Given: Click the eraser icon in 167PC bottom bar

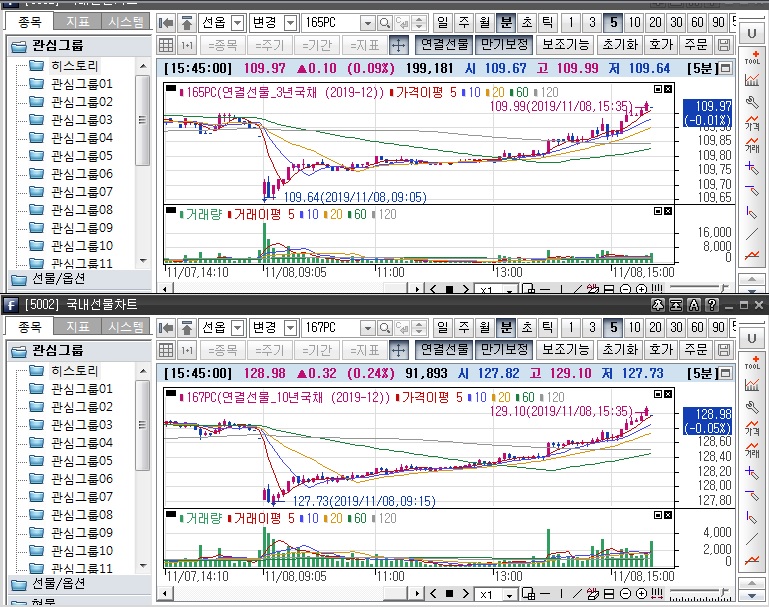Looking at the screenshot, I should [593, 594].
